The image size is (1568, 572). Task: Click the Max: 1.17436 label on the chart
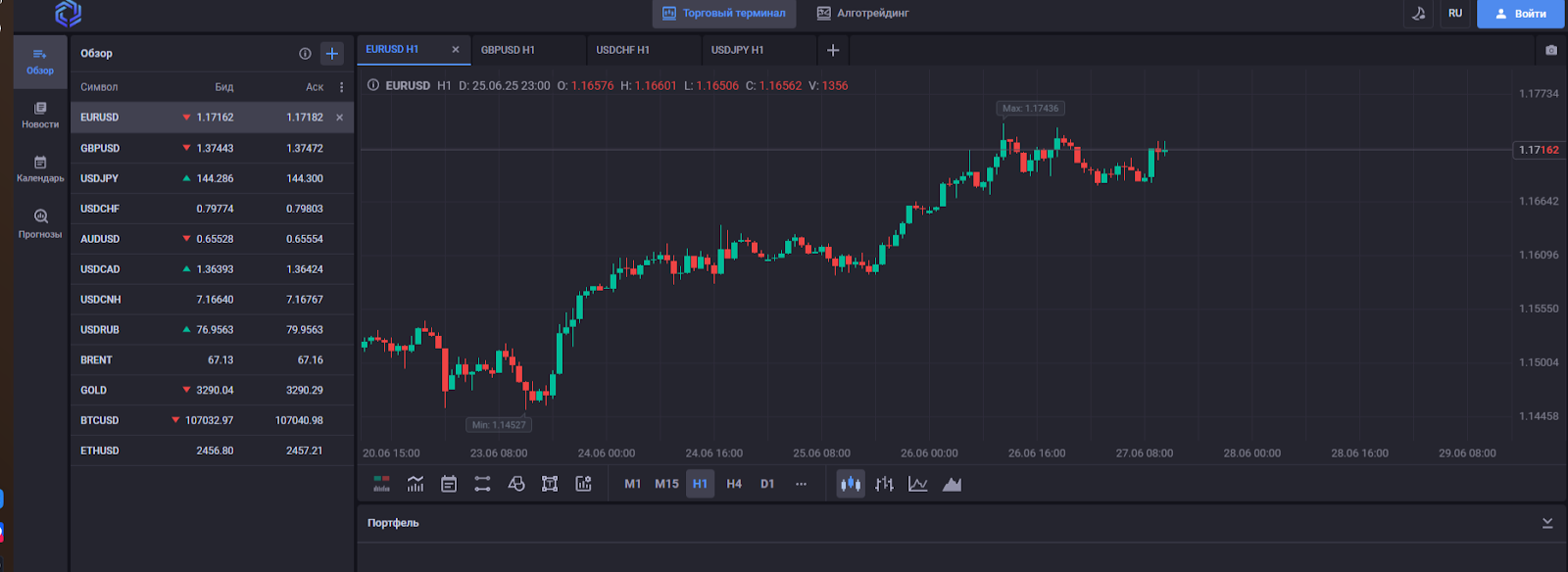1030,109
